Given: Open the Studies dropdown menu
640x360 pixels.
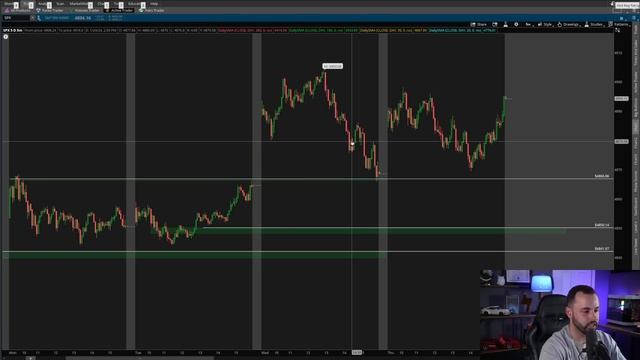Looking at the screenshot, I should tap(595, 24).
